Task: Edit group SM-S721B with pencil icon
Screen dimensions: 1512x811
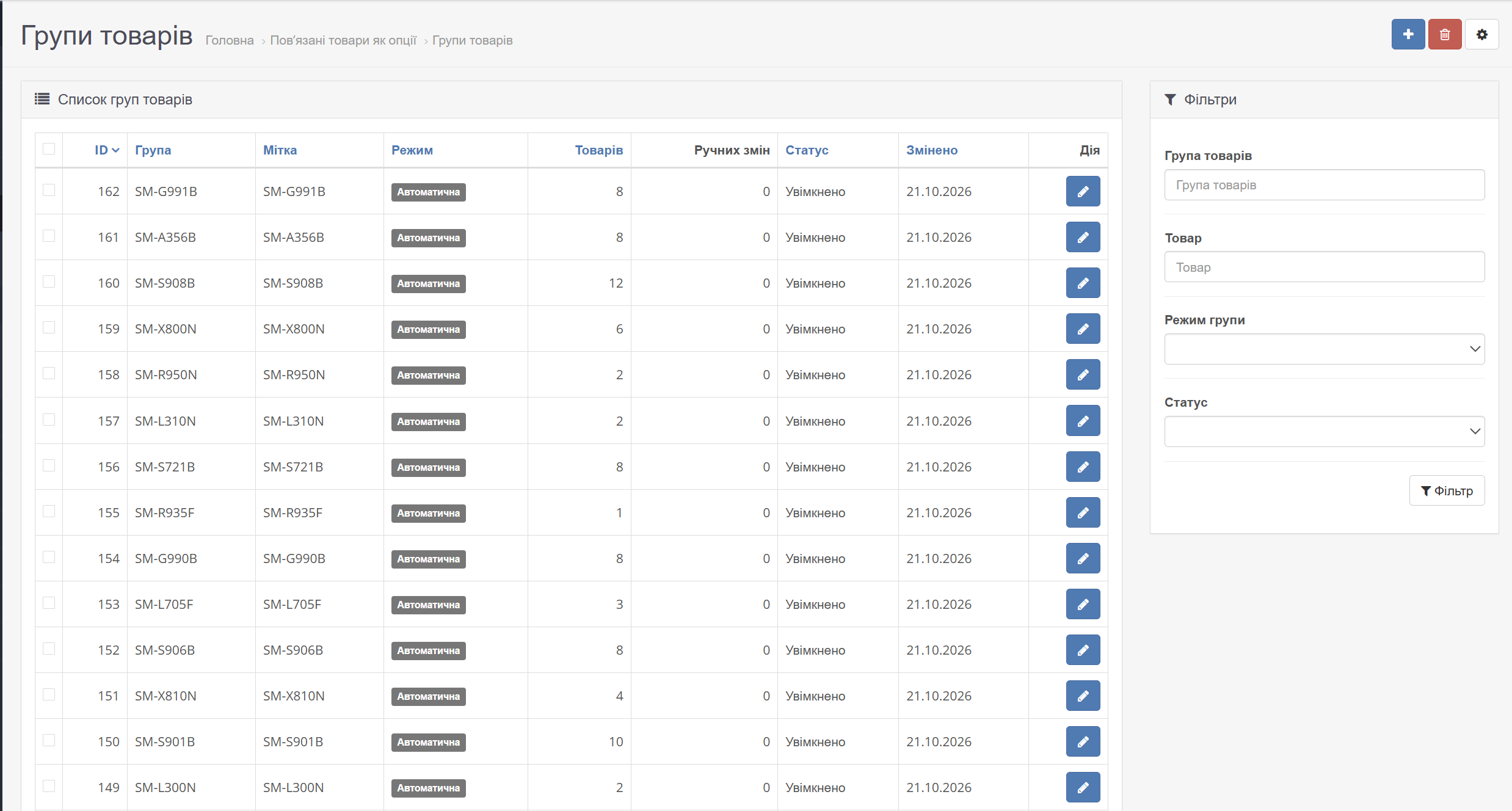Action: 1083,467
